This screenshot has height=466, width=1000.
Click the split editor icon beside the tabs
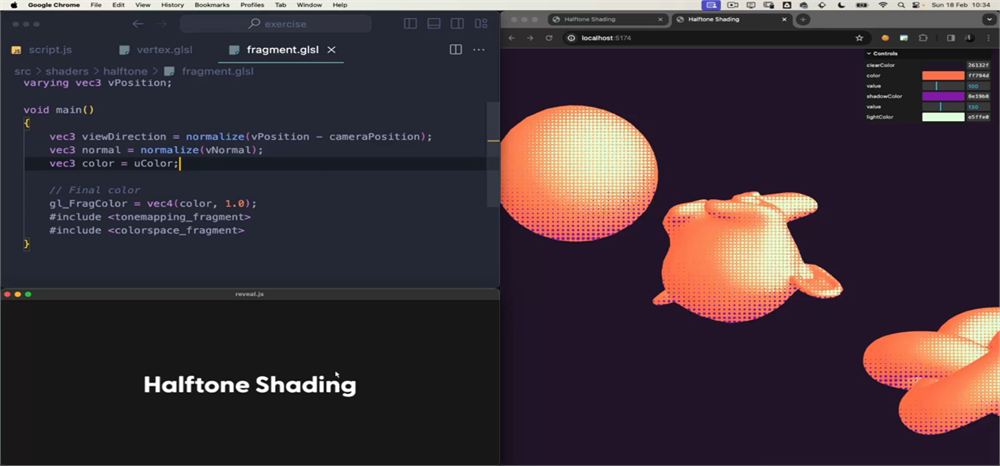tap(455, 50)
